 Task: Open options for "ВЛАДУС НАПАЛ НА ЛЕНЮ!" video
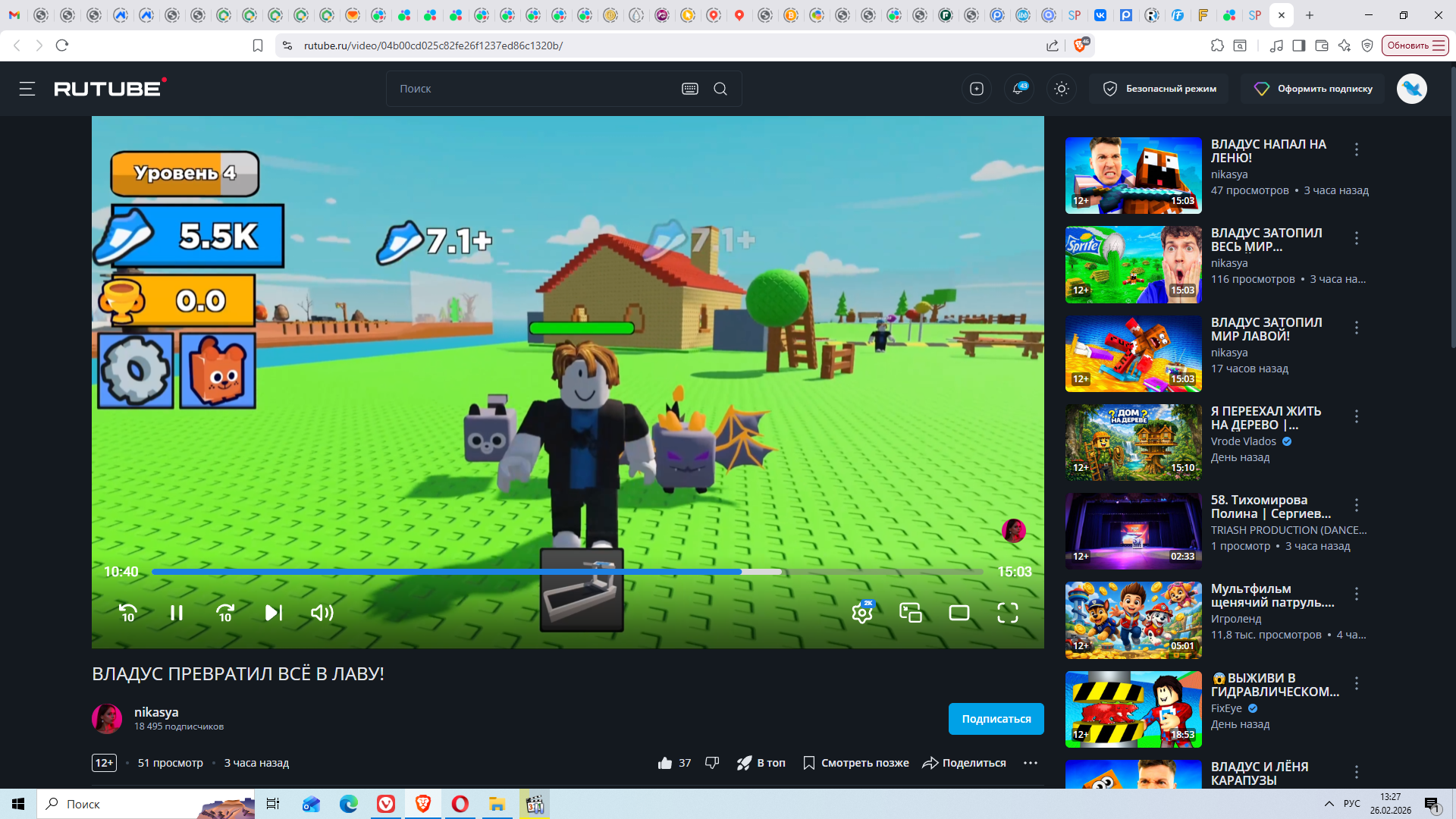pos(1357,149)
